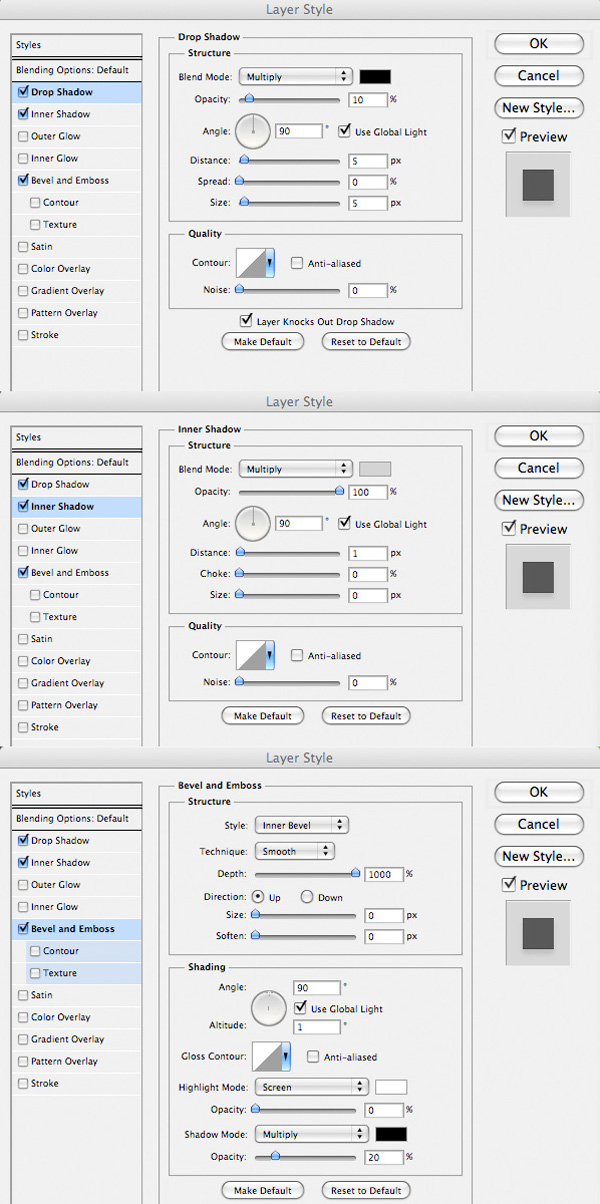Expand contour picker arrow in Drop Shadow dialog

(270, 263)
